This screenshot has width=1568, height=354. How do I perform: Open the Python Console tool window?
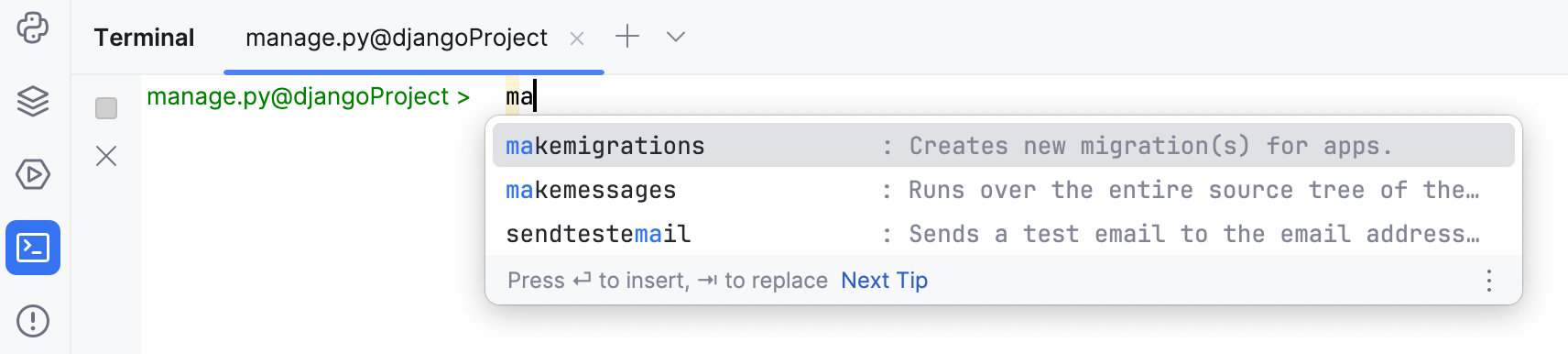tap(33, 28)
